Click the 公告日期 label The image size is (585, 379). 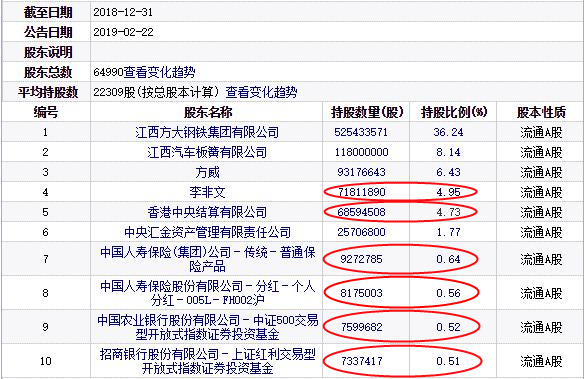[x=48, y=32]
